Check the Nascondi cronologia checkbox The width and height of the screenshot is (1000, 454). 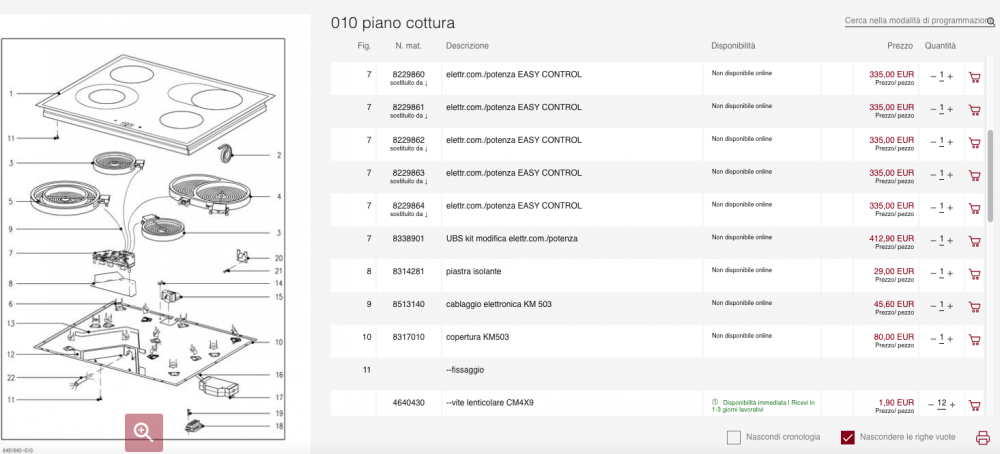point(734,437)
